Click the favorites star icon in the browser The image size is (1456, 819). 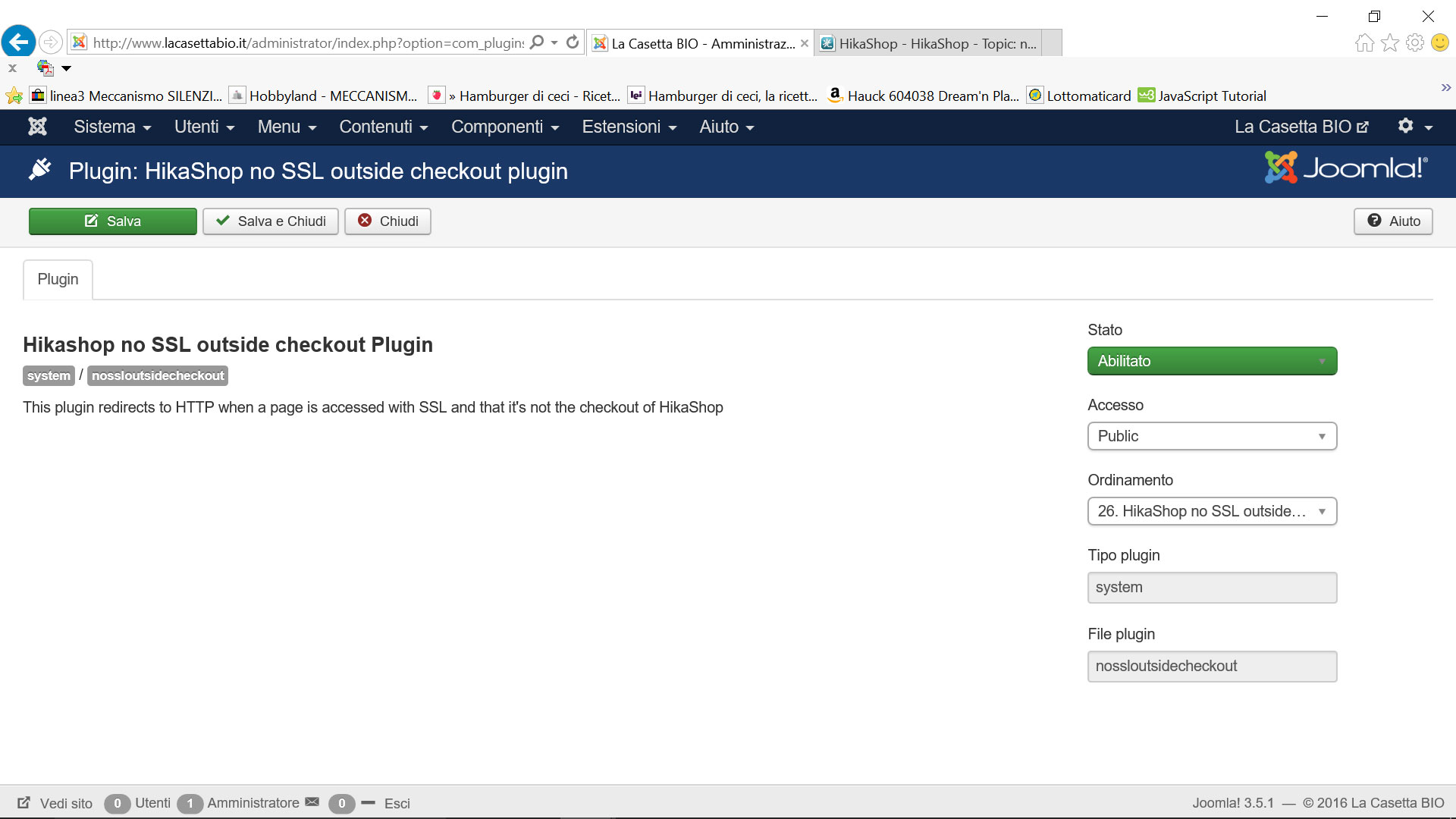coord(1389,42)
